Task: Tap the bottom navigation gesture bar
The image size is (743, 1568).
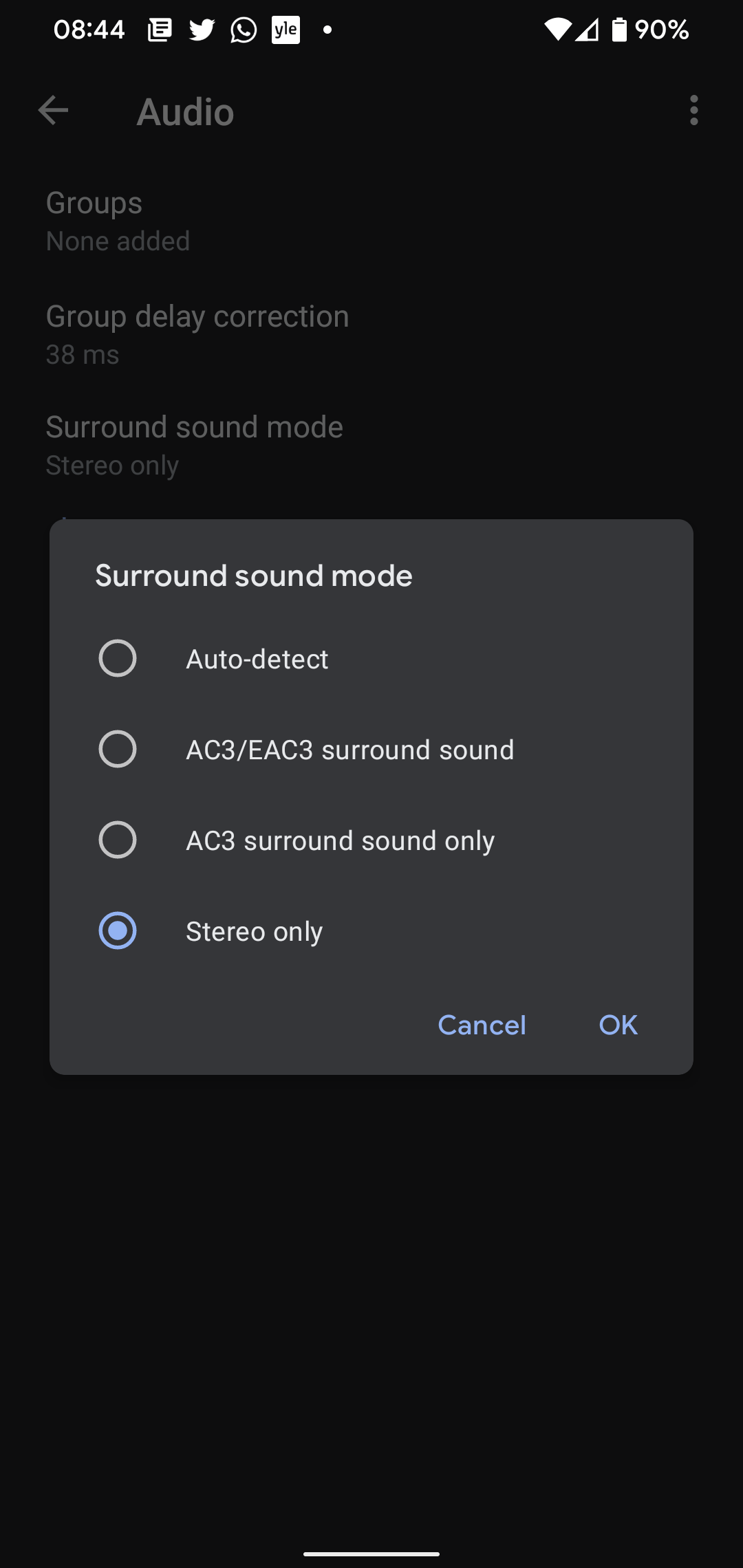Action: 371,1554
